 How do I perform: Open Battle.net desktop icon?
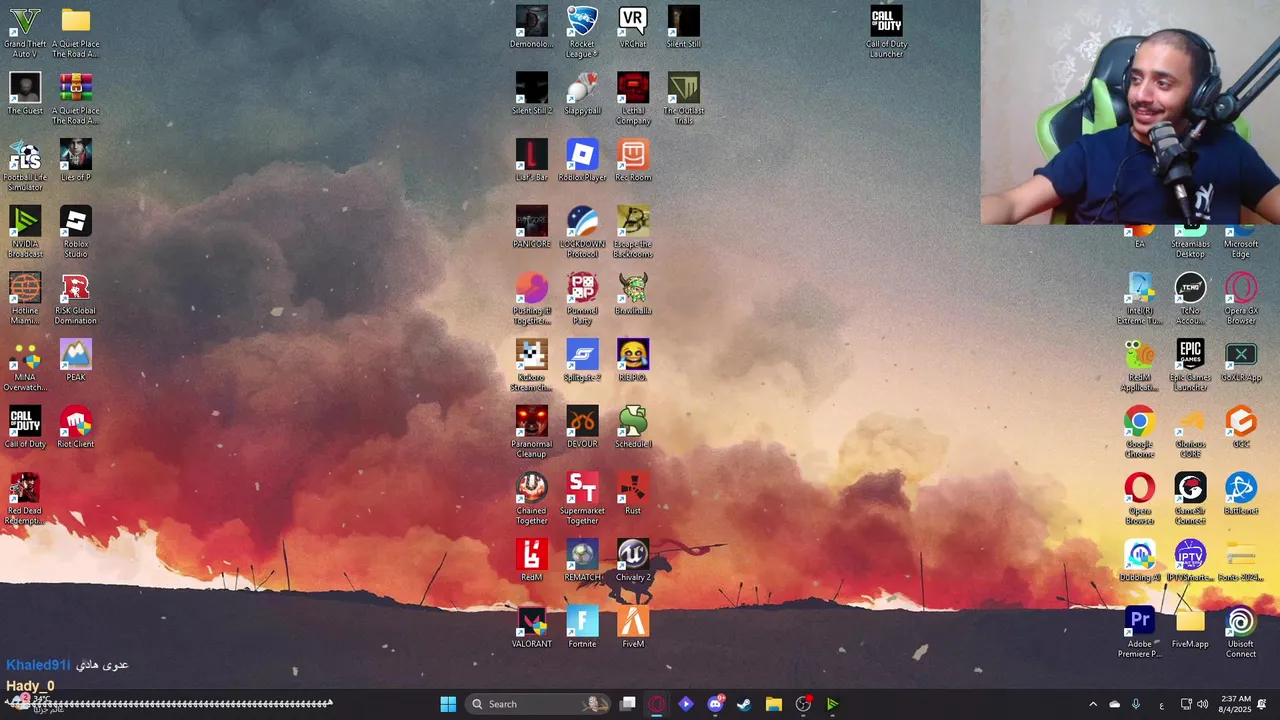tap(1241, 494)
